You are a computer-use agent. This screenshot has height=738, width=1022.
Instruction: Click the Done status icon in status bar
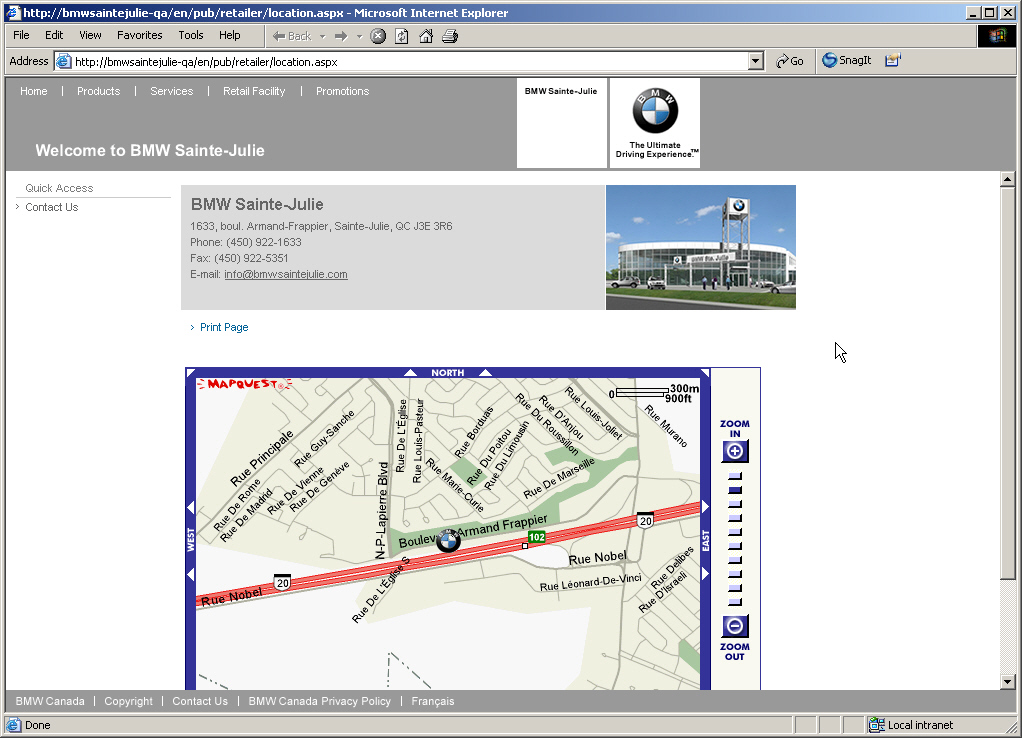[x=14, y=724]
